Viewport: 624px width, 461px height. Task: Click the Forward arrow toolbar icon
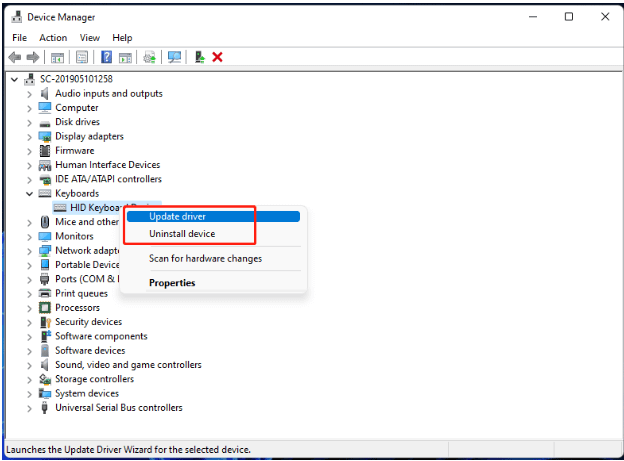tap(33, 57)
